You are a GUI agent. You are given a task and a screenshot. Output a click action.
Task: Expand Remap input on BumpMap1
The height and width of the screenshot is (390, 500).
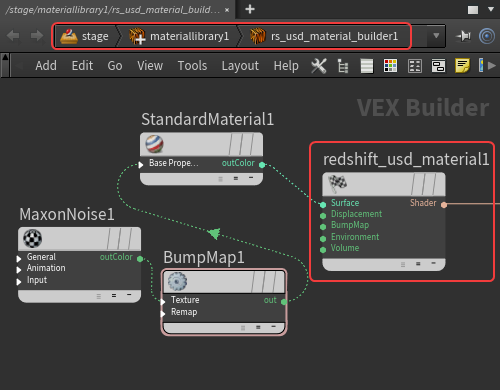pos(163,314)
